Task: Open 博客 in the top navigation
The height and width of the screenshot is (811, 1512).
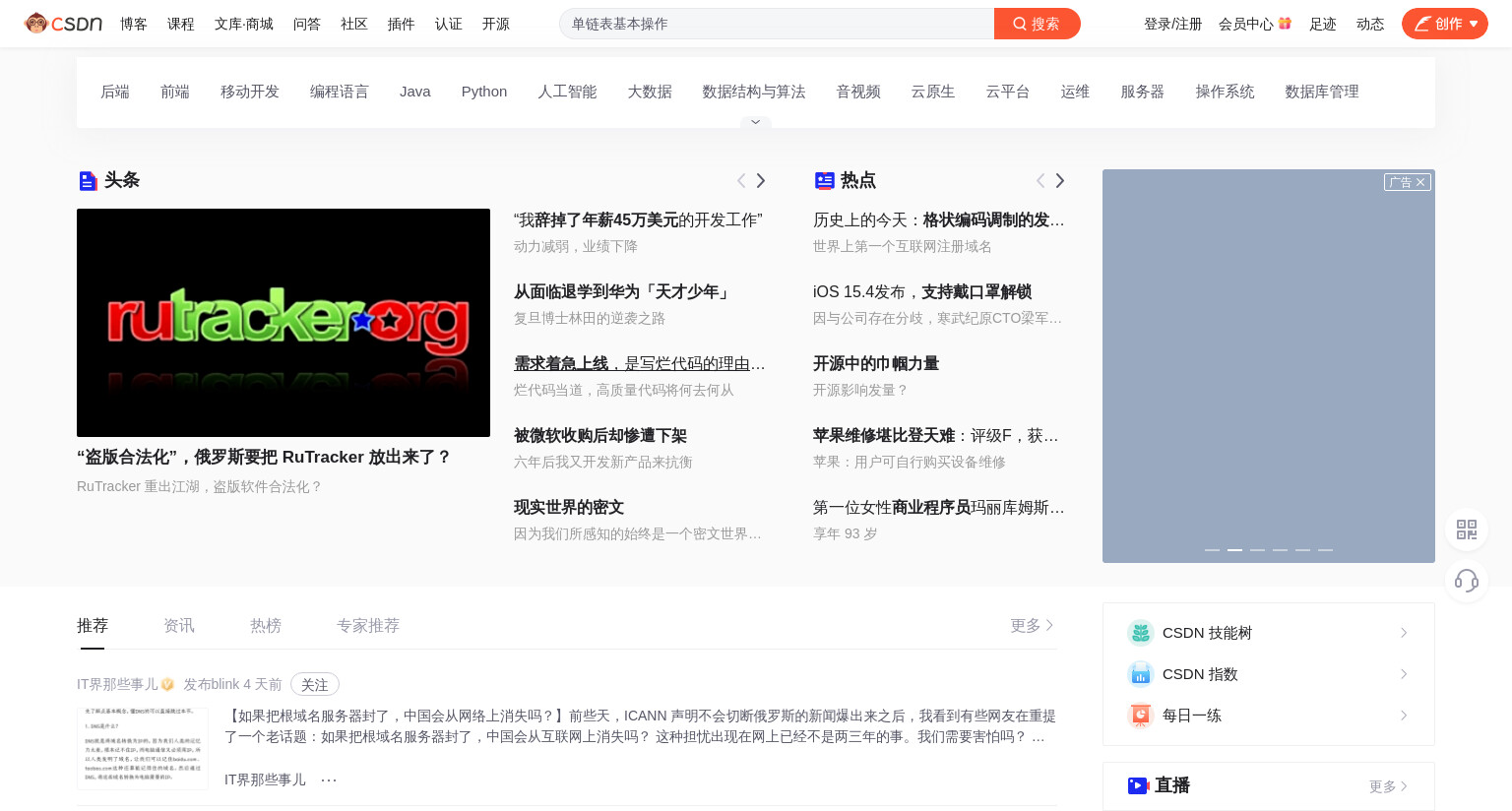Action: (134, 24)
